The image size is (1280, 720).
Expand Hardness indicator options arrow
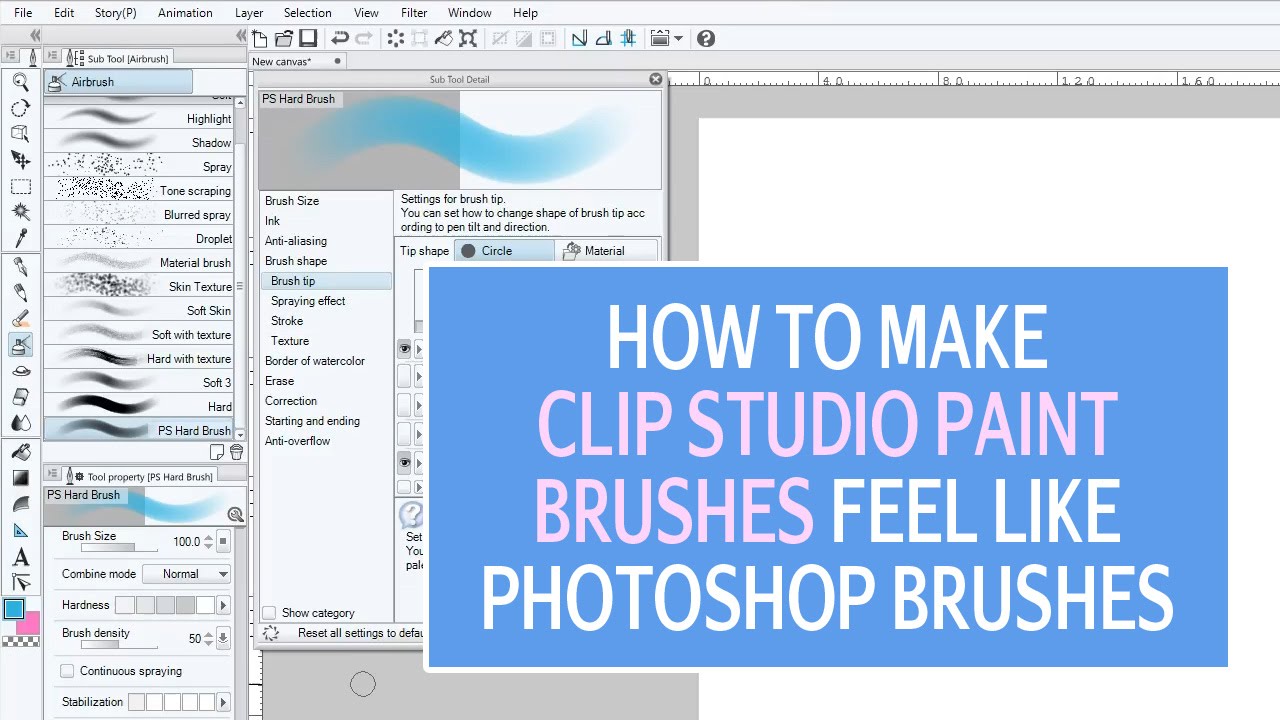click(223, 605)
